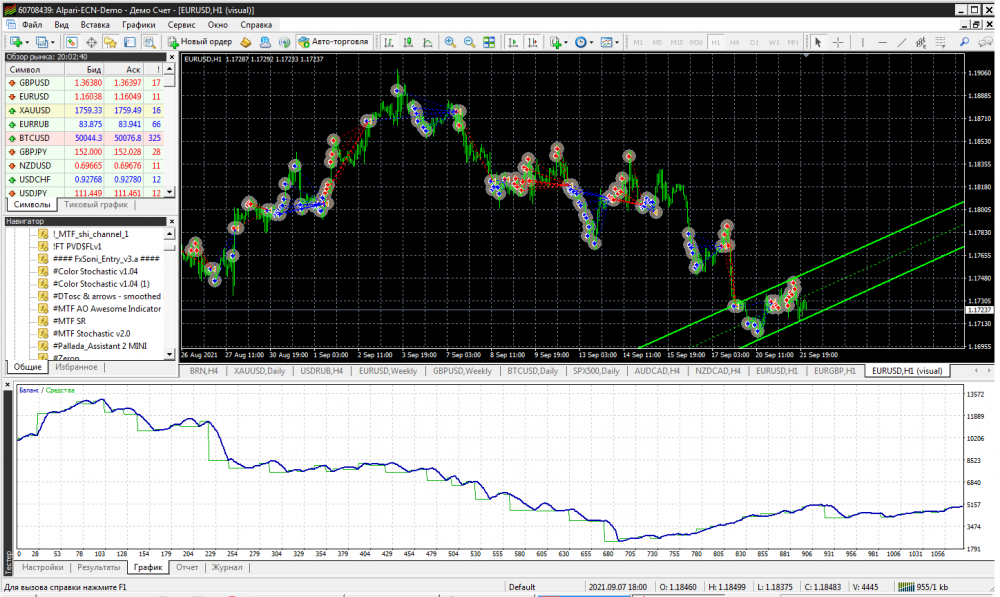Open the Сервис menu

pos(181,25)
